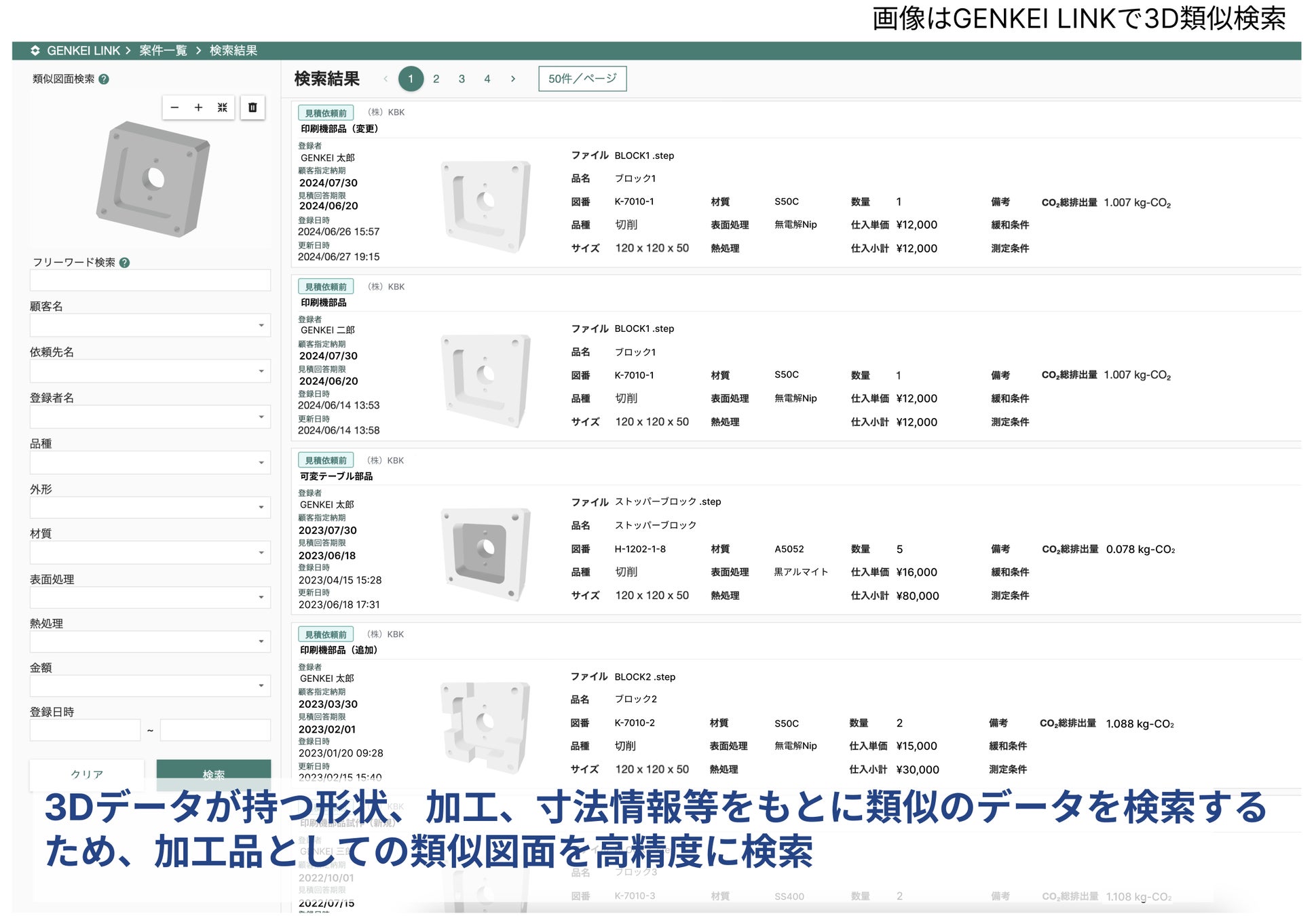This screenshot has height=916, width=1316.
Task: Click the フリーワード検索 text field
Action: point(150,280)
